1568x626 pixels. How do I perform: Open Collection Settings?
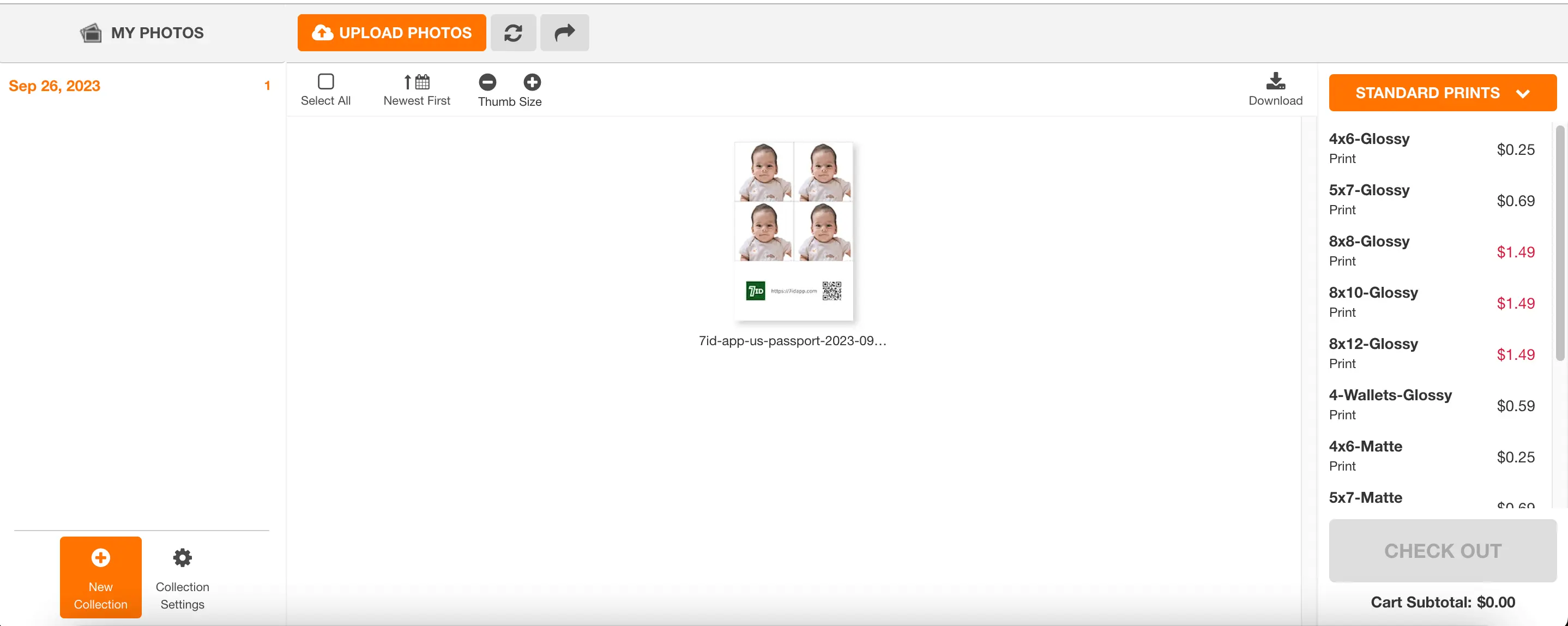(183, 577)
